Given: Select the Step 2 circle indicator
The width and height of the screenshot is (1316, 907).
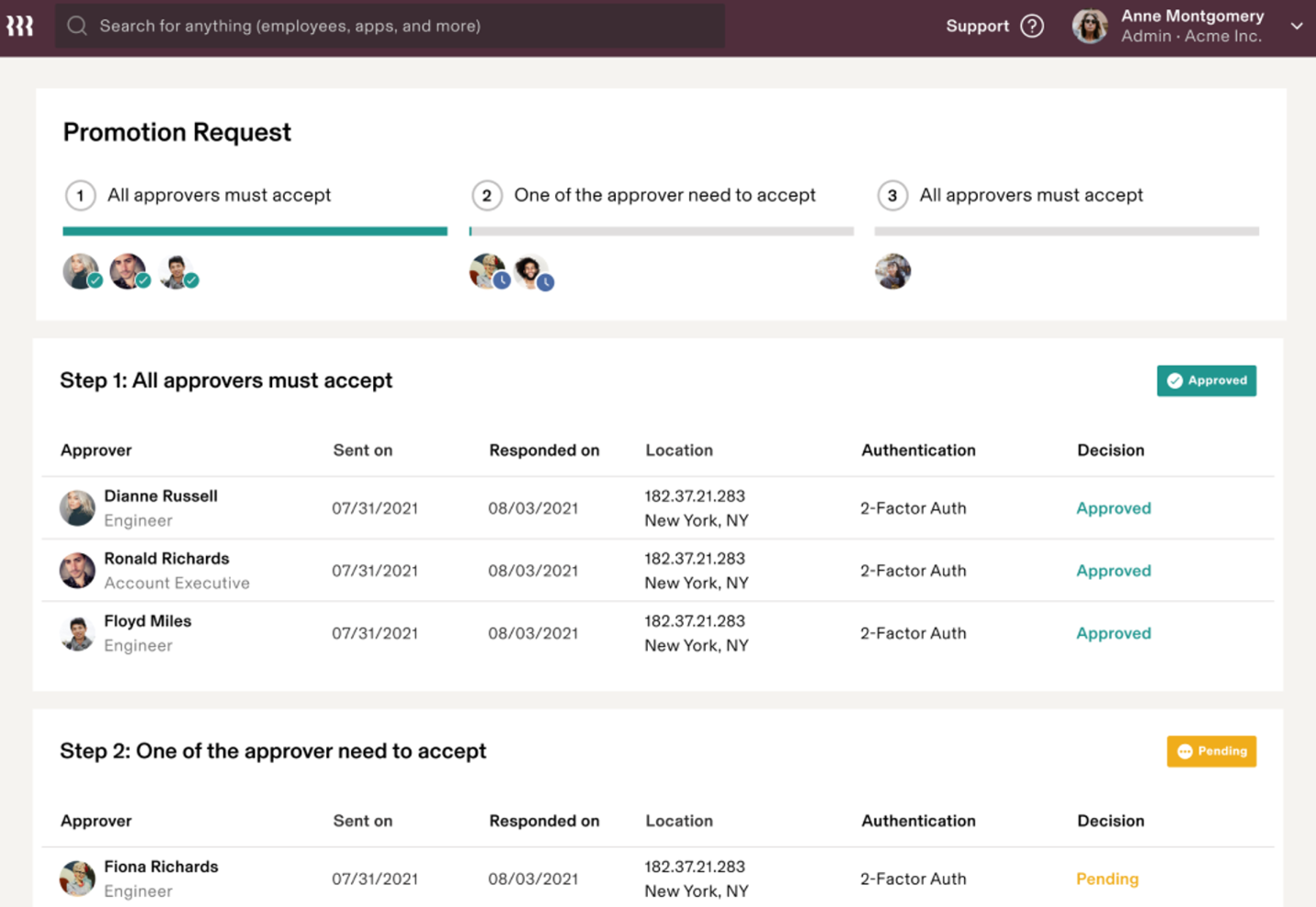Looking at the screenshot, I should [487, 195].
